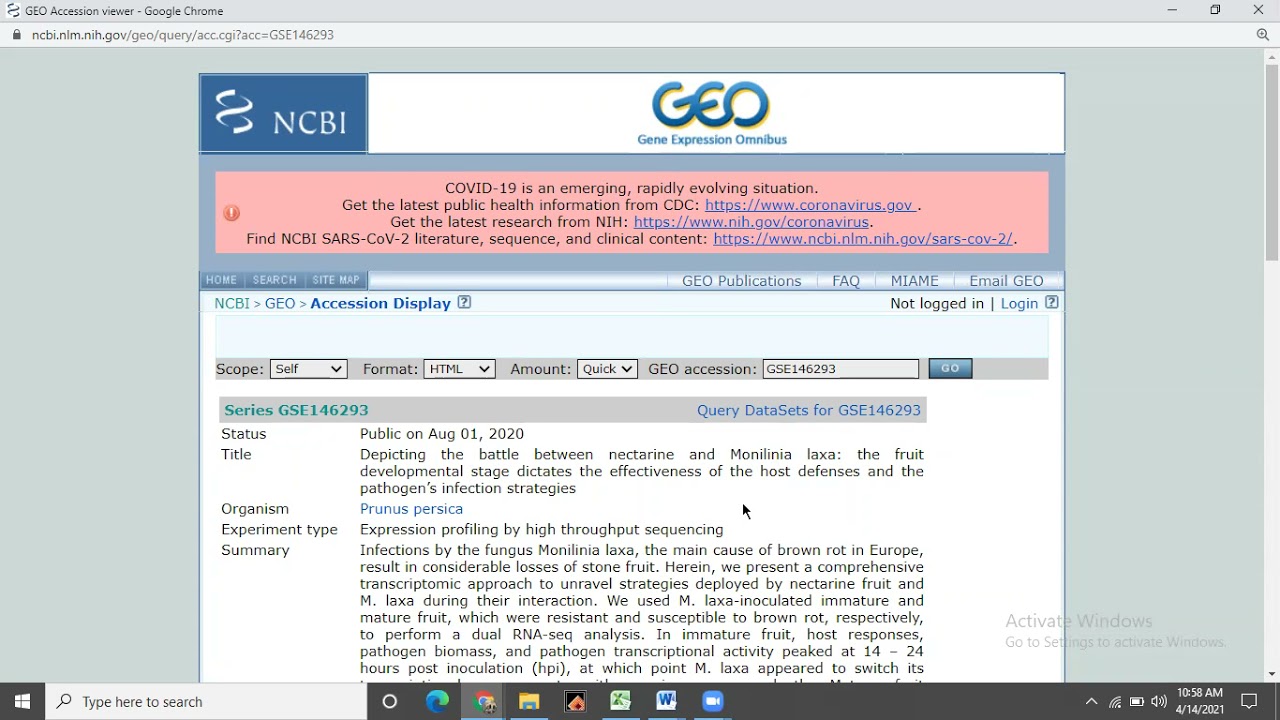1280x720 pixels.
Task: Click the taskbar clock showing 10:58 AM
Action: click(1200, 701)
